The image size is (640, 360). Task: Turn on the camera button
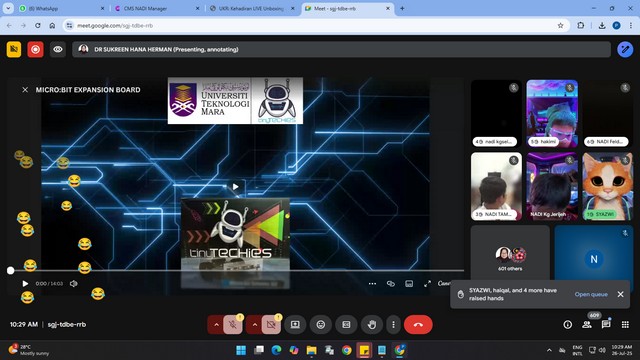pyautogui.click(x=271, y=324)
